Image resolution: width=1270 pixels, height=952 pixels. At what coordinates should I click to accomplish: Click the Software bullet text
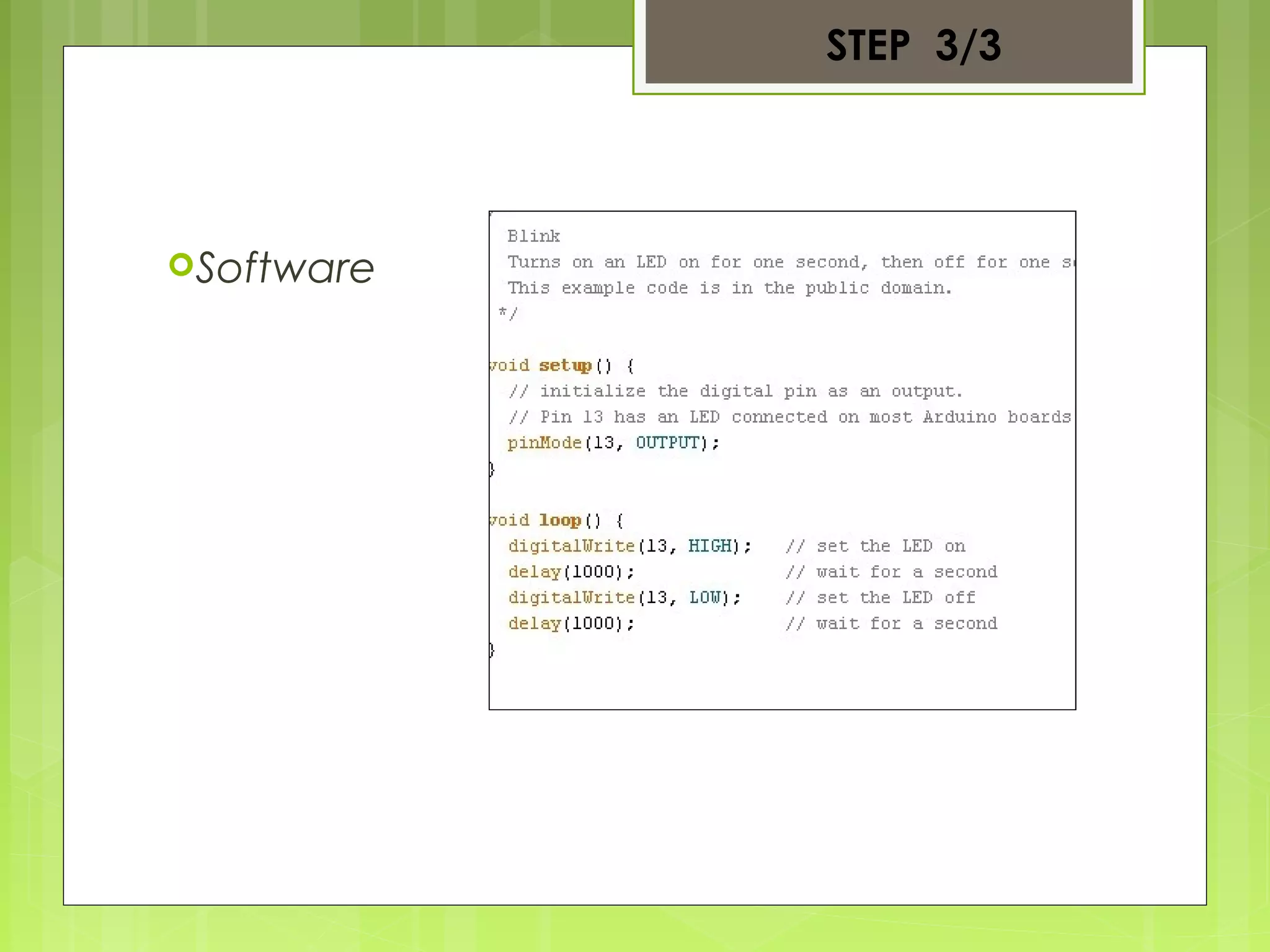pyautogui.click(x=285, y=268)
